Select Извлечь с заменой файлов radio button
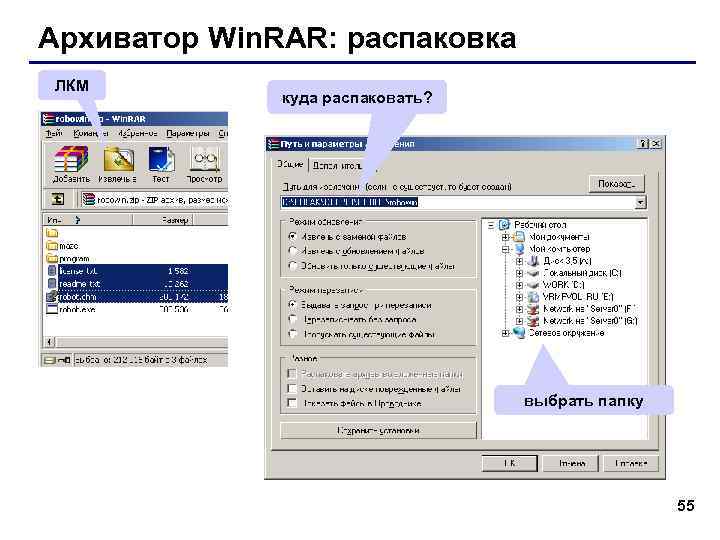Image resolution: width=720 pixels, height=540 pixels. [x=292, y=237]
